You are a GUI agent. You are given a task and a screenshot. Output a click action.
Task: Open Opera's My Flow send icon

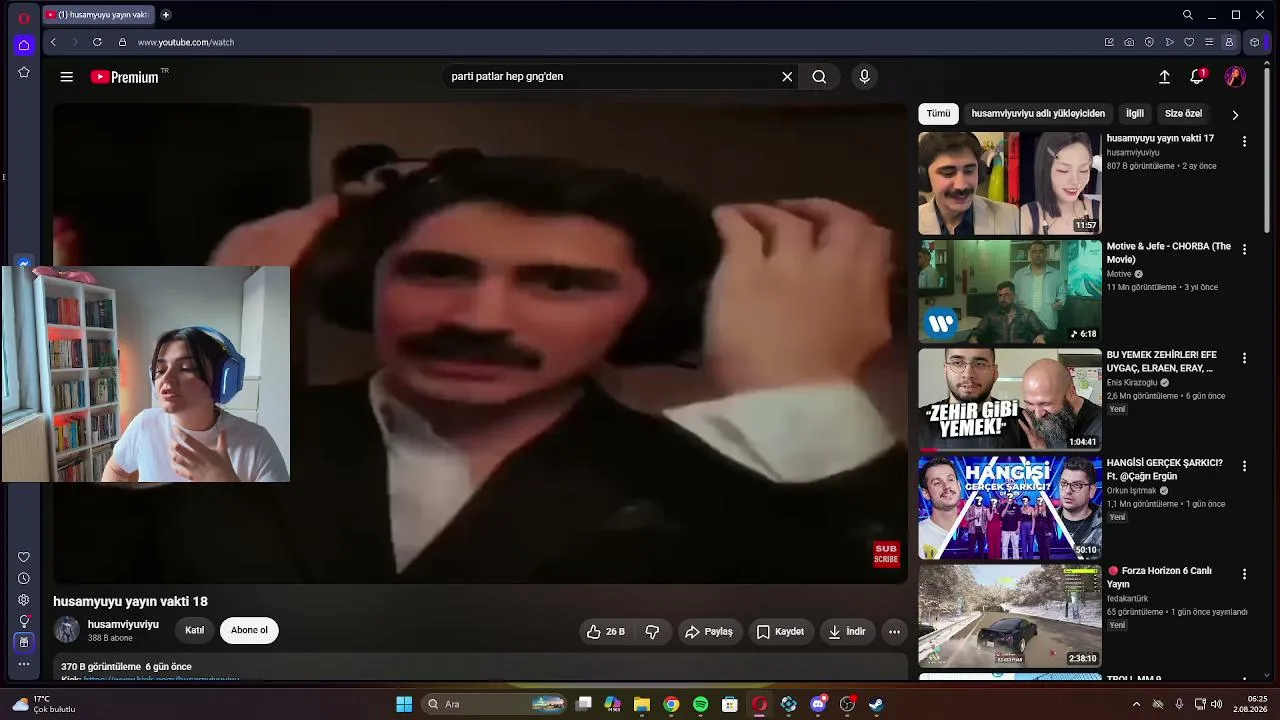tap(1169, 42)
